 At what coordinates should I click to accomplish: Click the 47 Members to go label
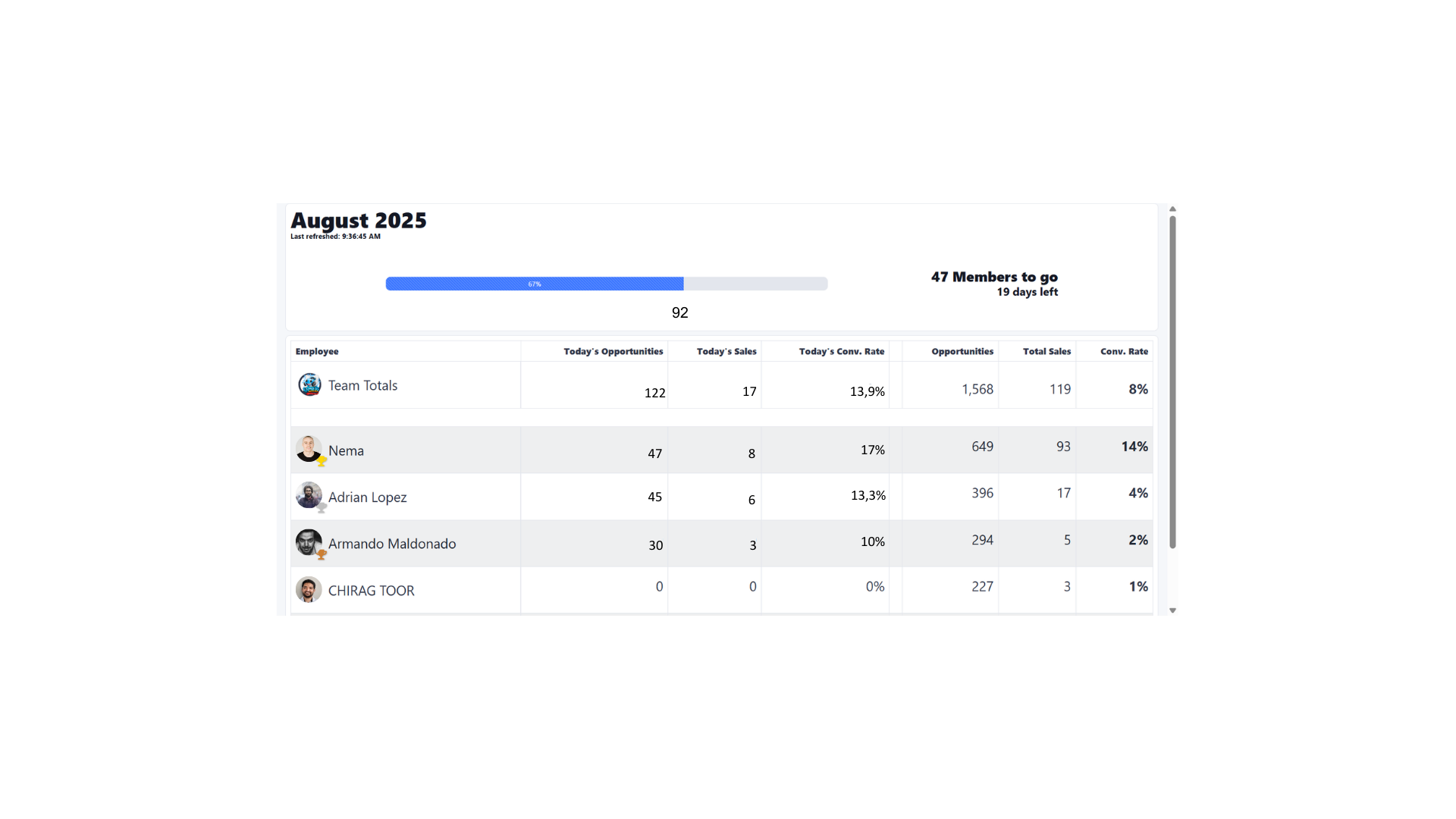994,277
